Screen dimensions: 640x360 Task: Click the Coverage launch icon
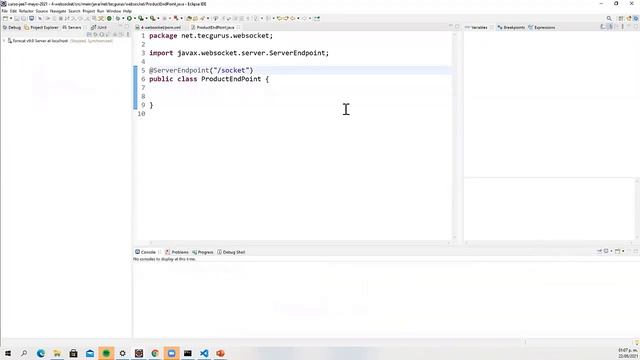click(141, 18)
